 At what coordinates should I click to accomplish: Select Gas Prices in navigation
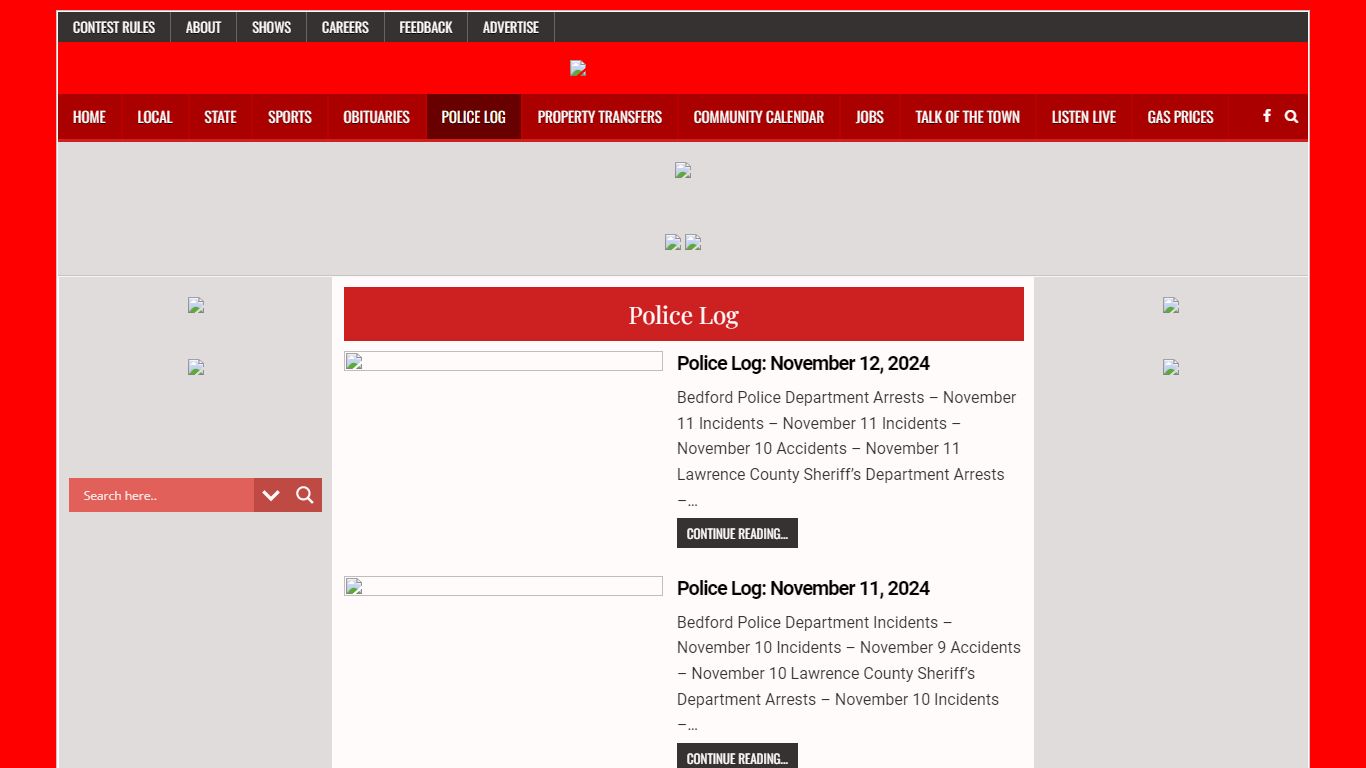click(1180, 117)
